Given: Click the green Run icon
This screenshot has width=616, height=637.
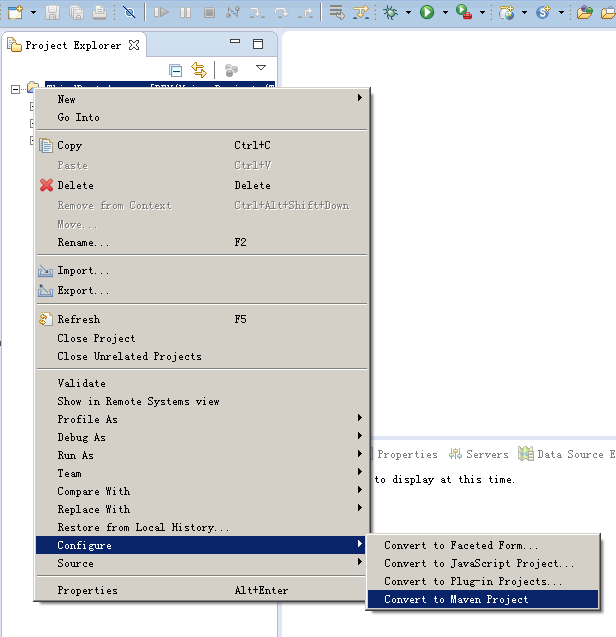Looking at the screenshot, I should click(x=427, y=13).
